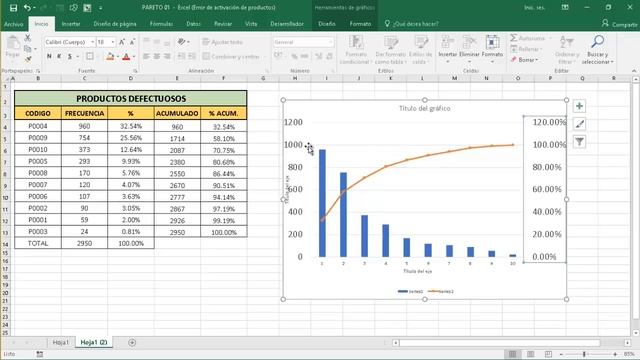Click the Formato cells button in Celdas
The image size is (640, 360).
point(492,49)
